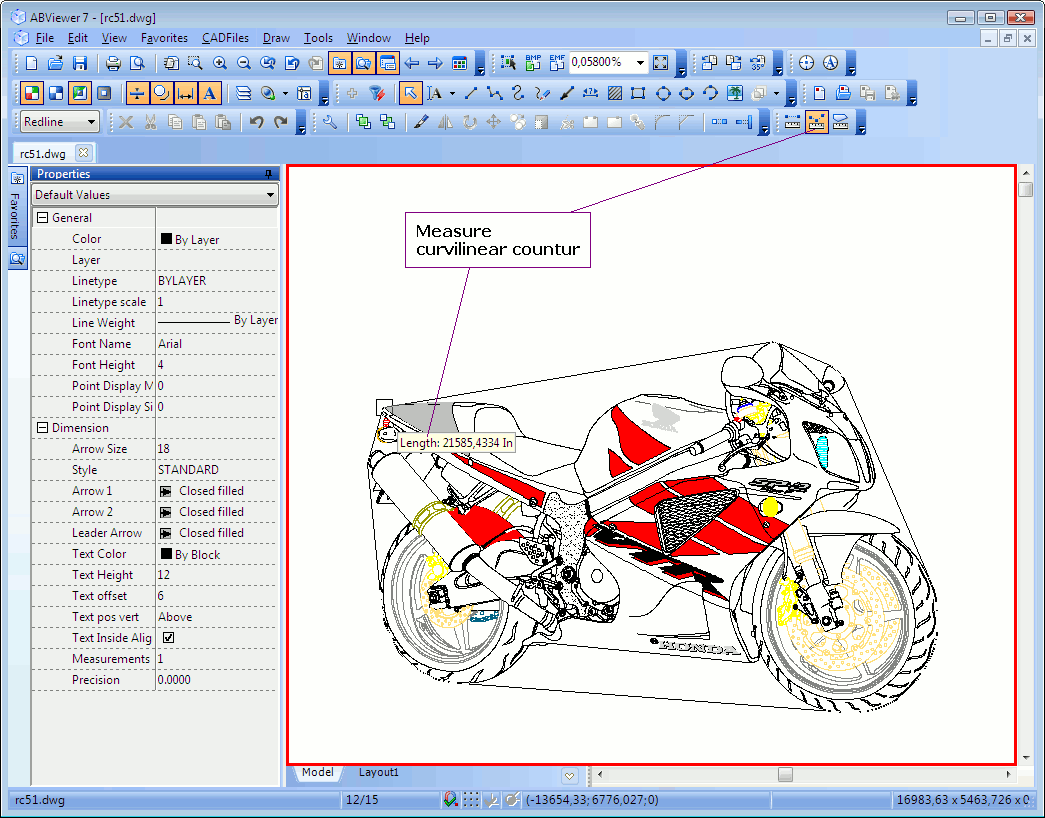
Task: Toggle the colored squares drawing mode button
Action: (x=32, y=93)
